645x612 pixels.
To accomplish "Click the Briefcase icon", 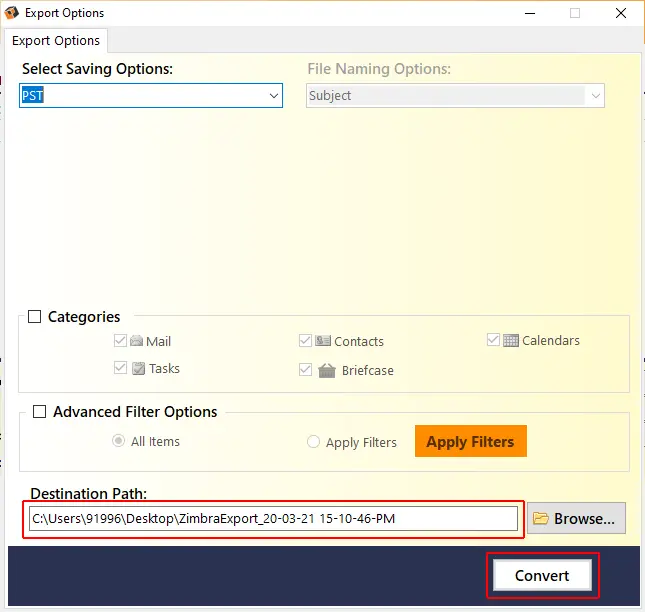I will [x=326, y=370].
